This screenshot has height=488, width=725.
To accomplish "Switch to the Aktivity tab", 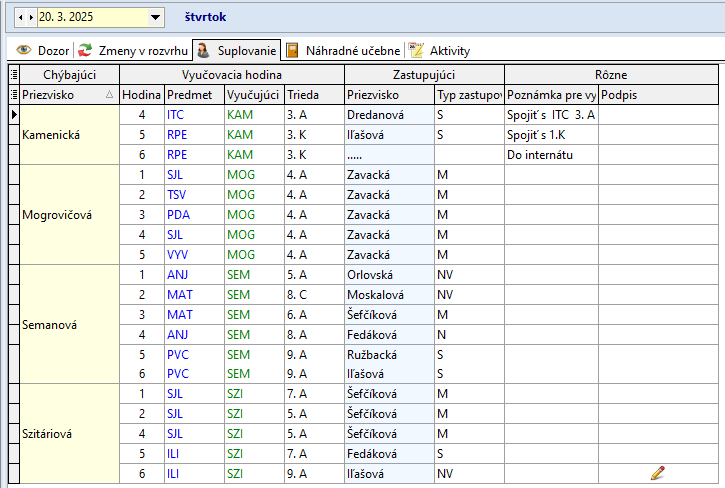I will [440, 50].
